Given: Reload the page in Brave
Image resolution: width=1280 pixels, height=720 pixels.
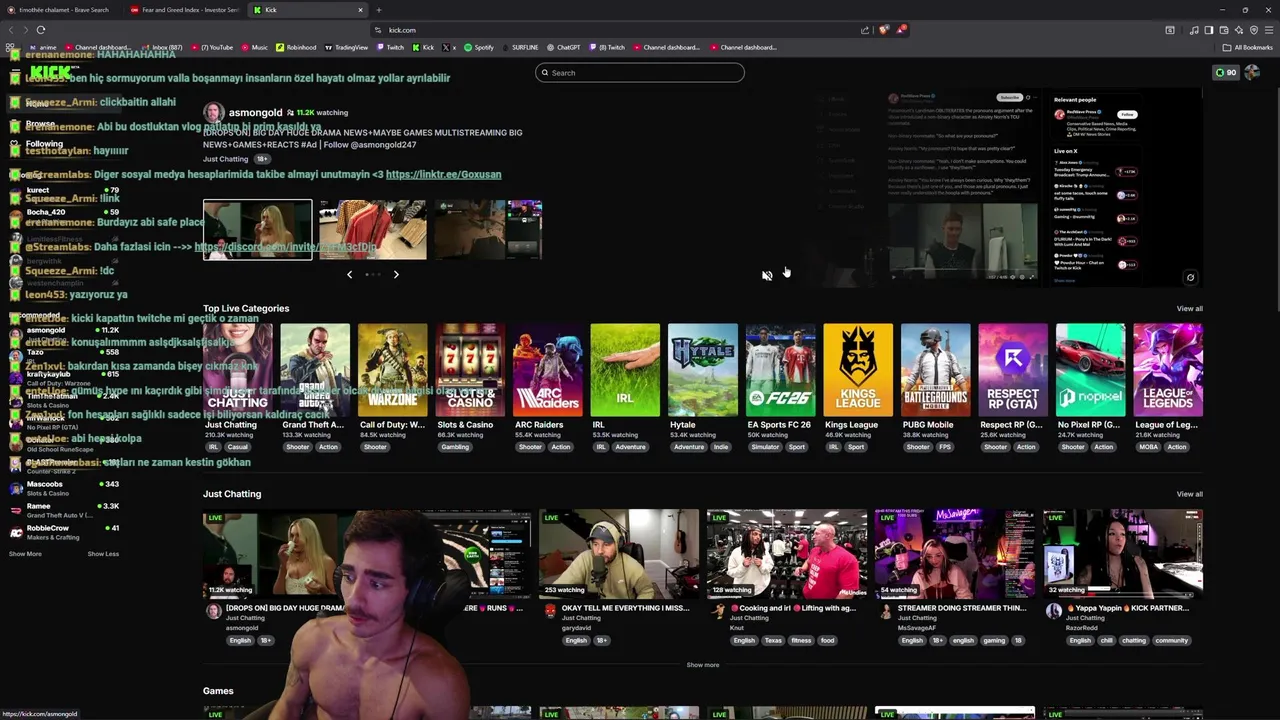Looking at the screenshot, I should 41,30.
